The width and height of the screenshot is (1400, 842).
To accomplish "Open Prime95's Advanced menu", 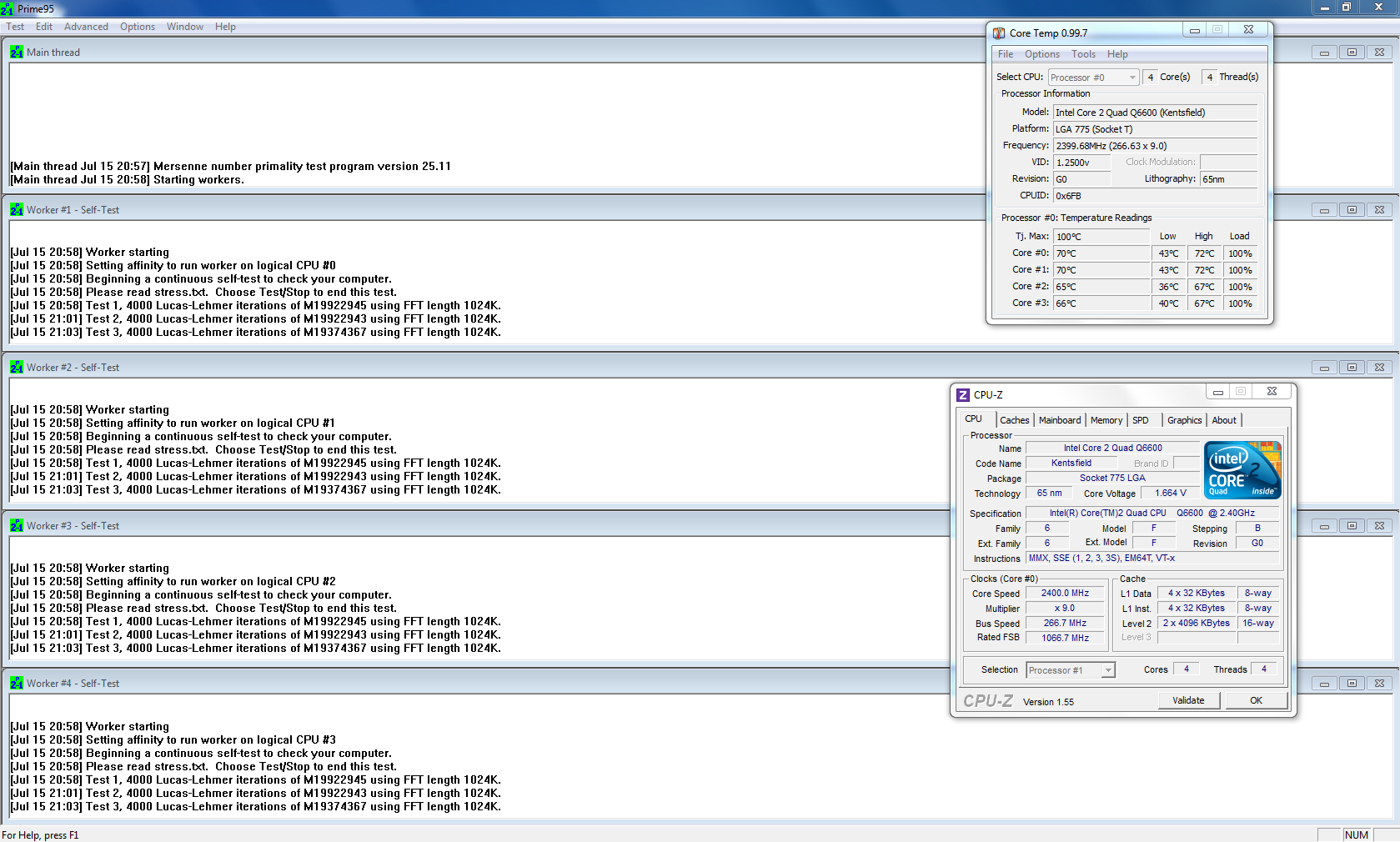I will (86, 27).
